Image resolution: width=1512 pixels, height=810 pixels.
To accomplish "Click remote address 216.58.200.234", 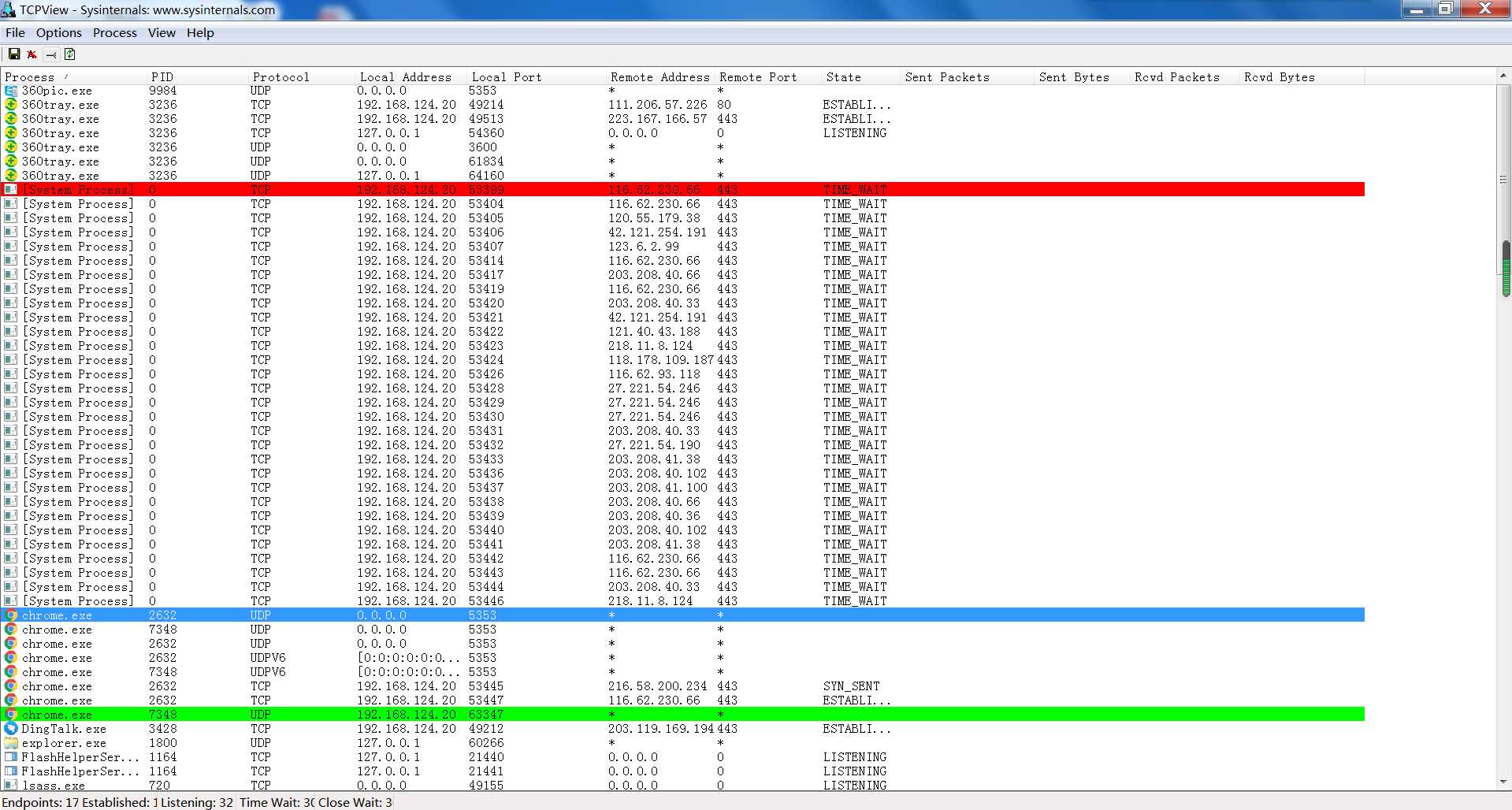I will (x=658, y=686).
